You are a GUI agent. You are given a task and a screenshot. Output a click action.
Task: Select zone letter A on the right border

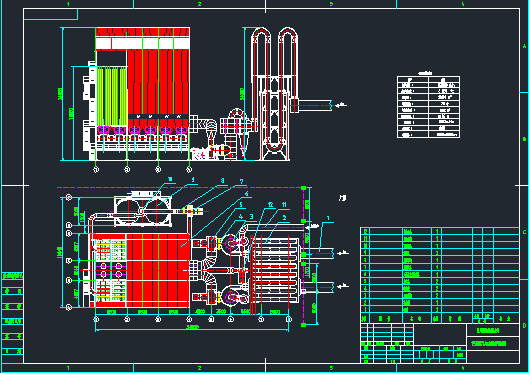(524, 46)
